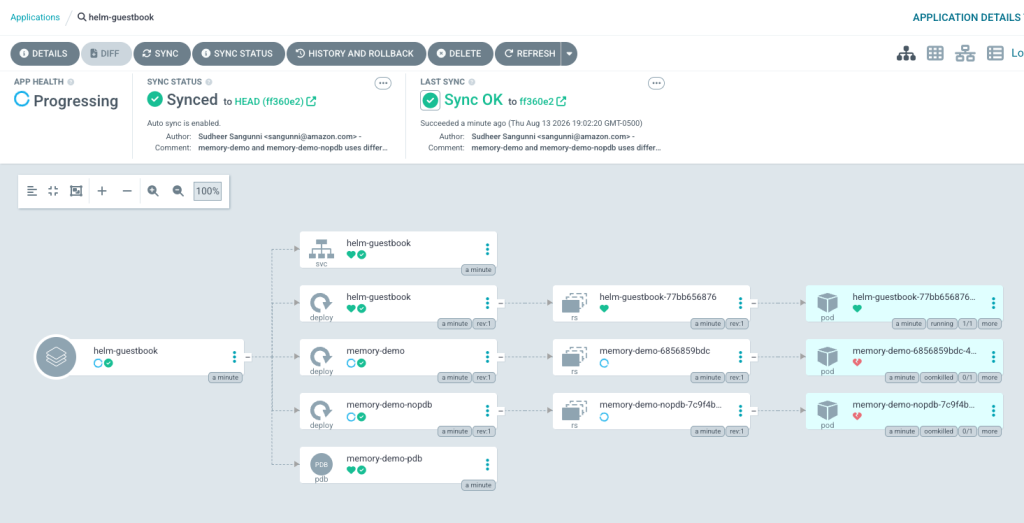Open menu for memory-demo-pdb node

tap(487, 464)
